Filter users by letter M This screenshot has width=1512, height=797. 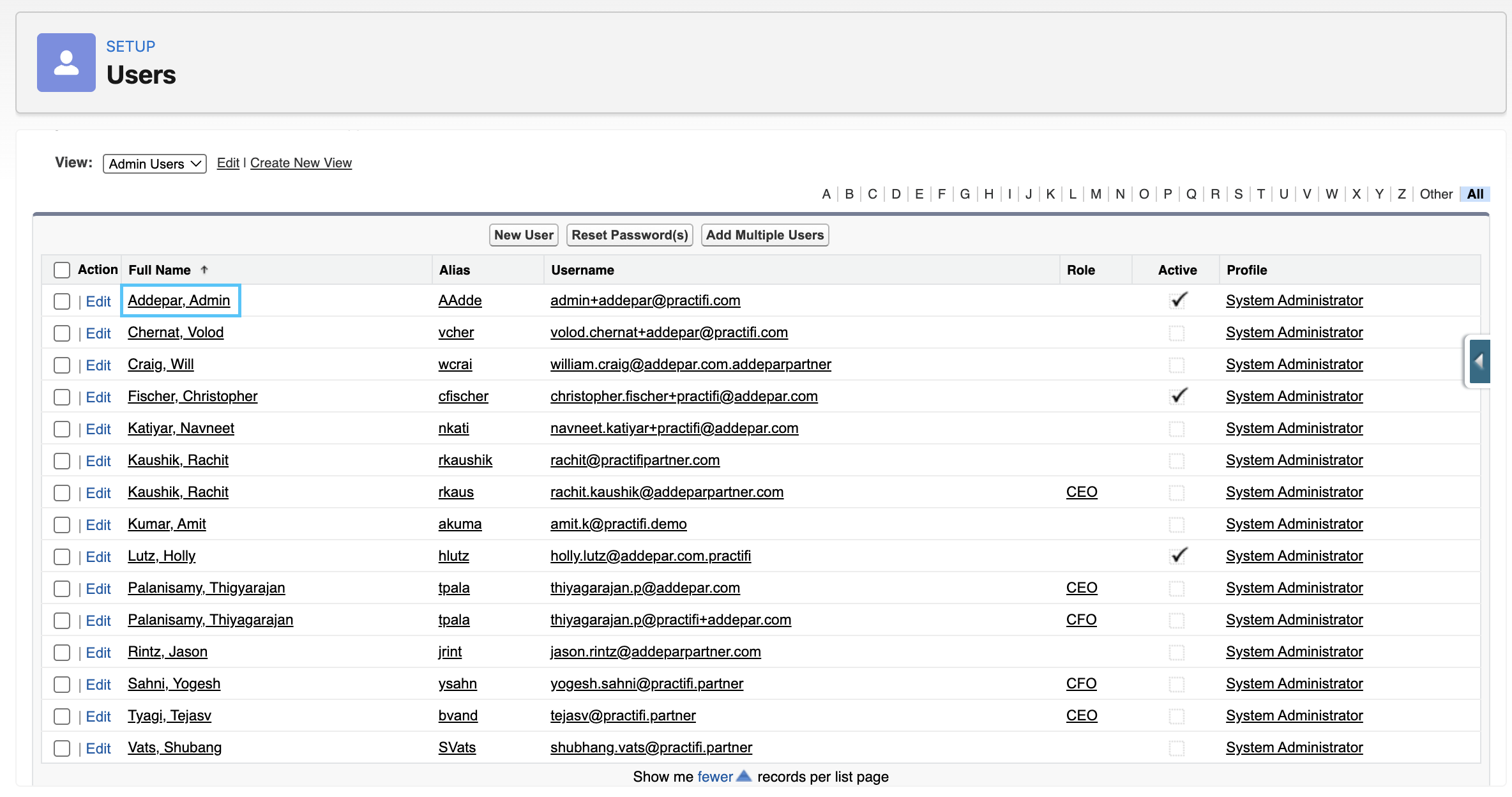1096,194
